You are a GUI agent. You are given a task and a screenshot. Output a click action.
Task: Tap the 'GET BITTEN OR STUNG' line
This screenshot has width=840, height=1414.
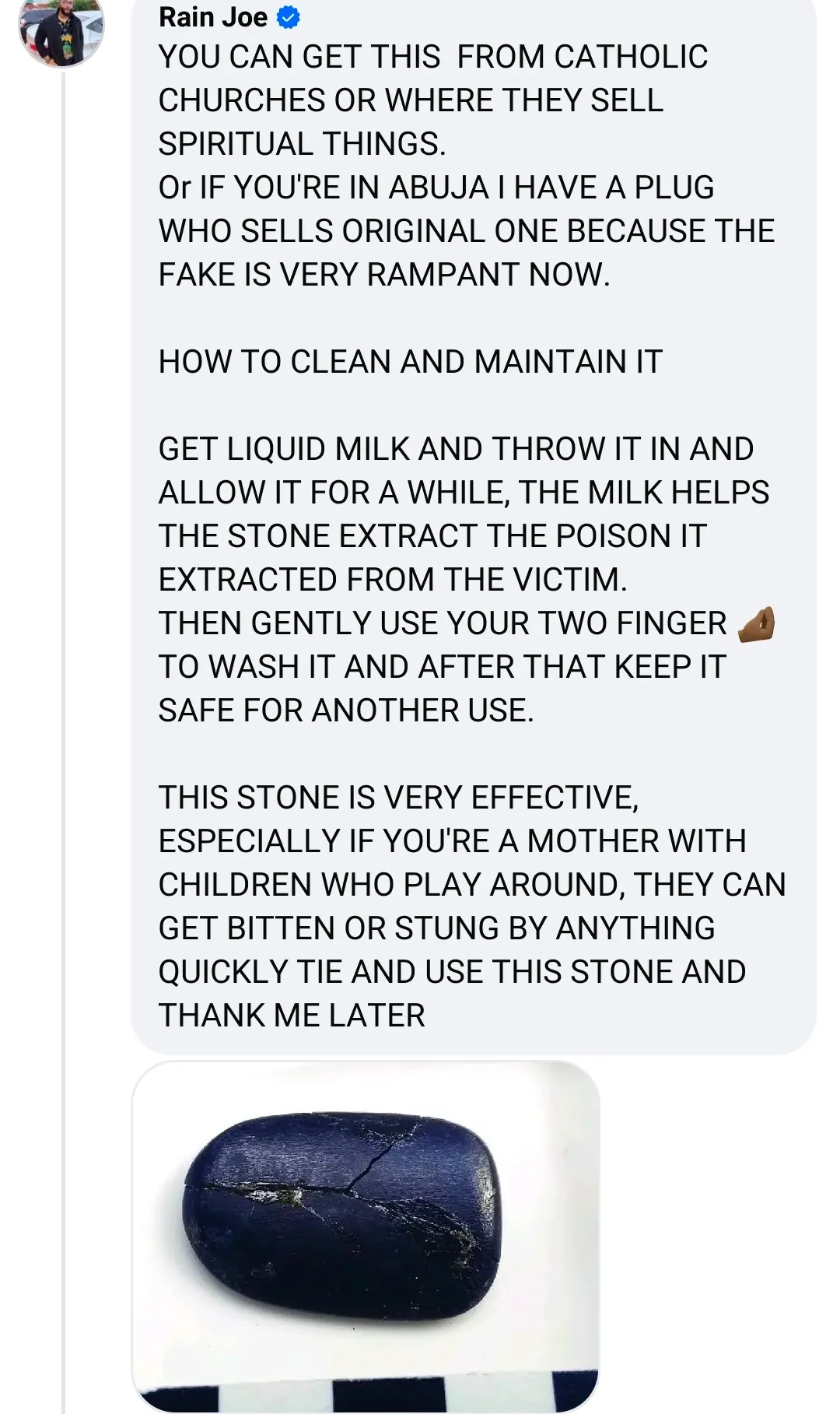click(436, 928)
